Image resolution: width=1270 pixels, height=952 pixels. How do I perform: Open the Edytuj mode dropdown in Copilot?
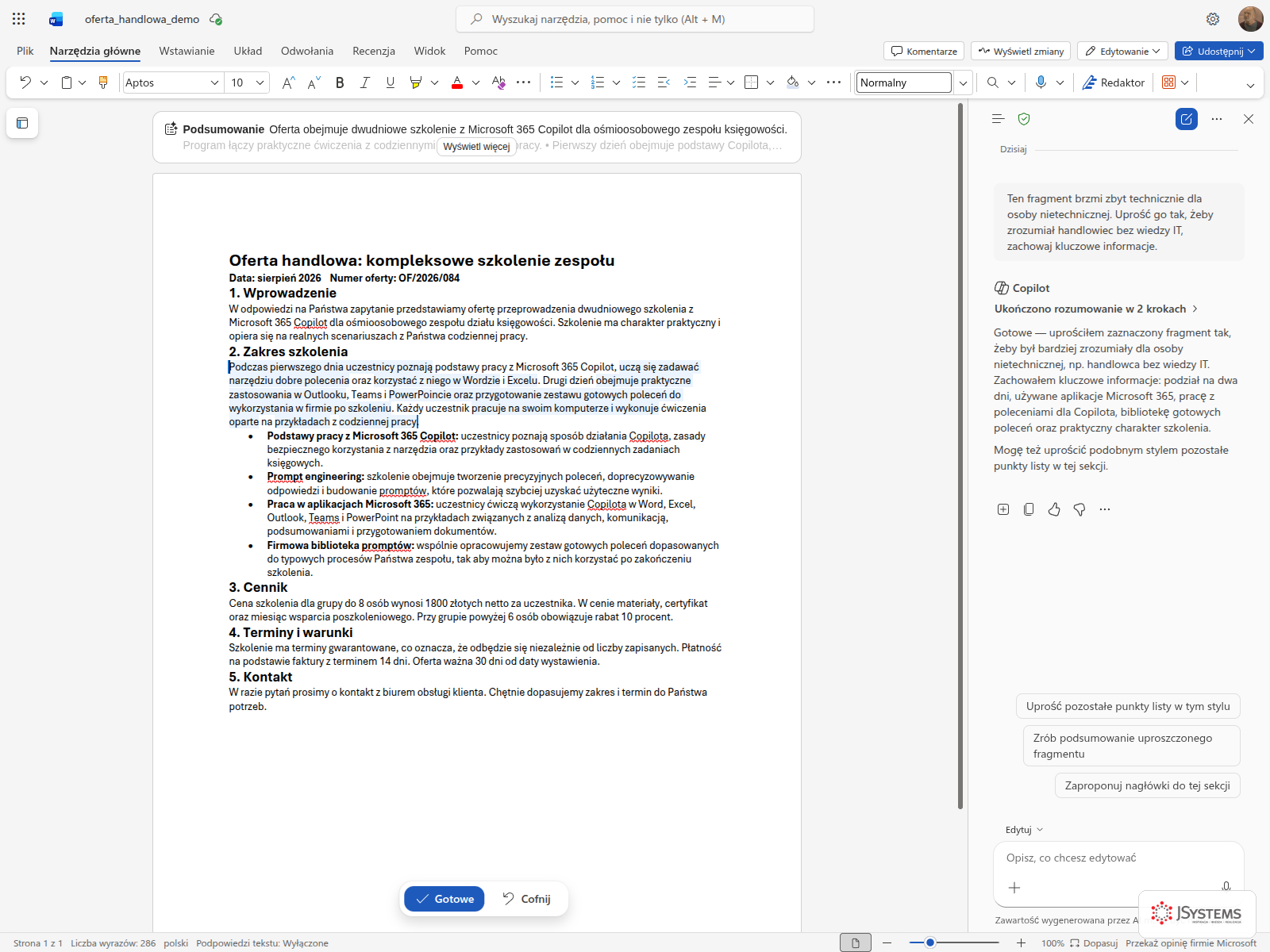click(1024, 830)
